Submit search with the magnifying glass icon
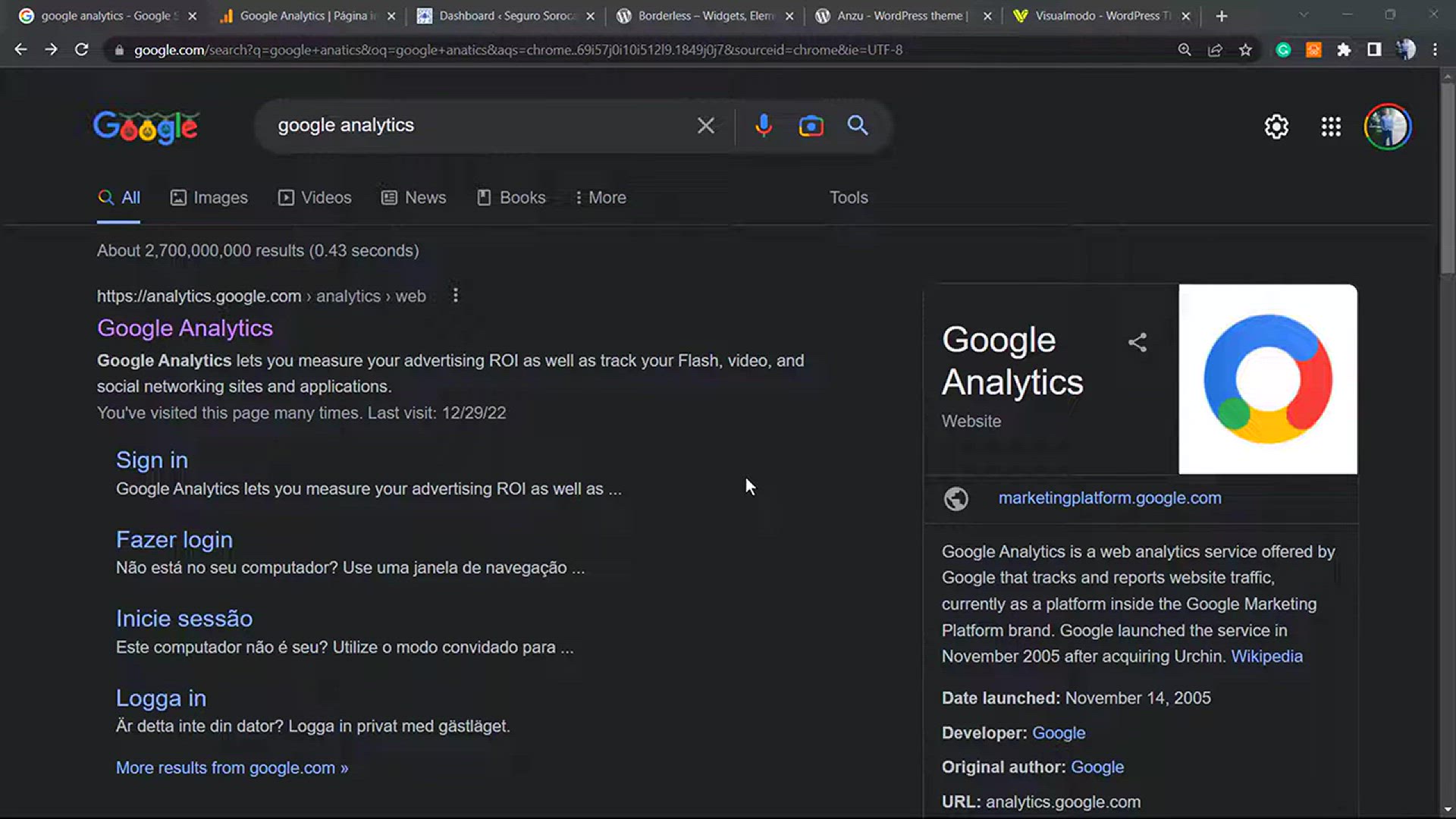 [858, 125]
